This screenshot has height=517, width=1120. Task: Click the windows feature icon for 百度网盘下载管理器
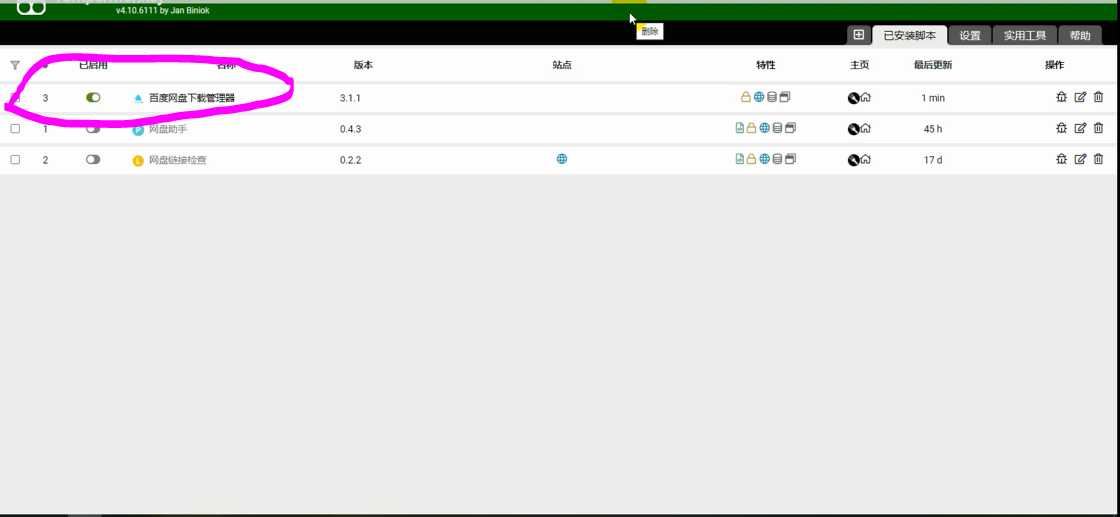[x=785, y=96]
